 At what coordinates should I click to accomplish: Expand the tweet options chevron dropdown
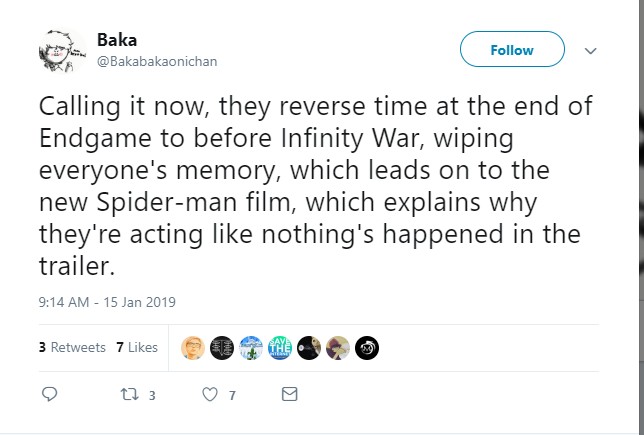pos(590,51)
